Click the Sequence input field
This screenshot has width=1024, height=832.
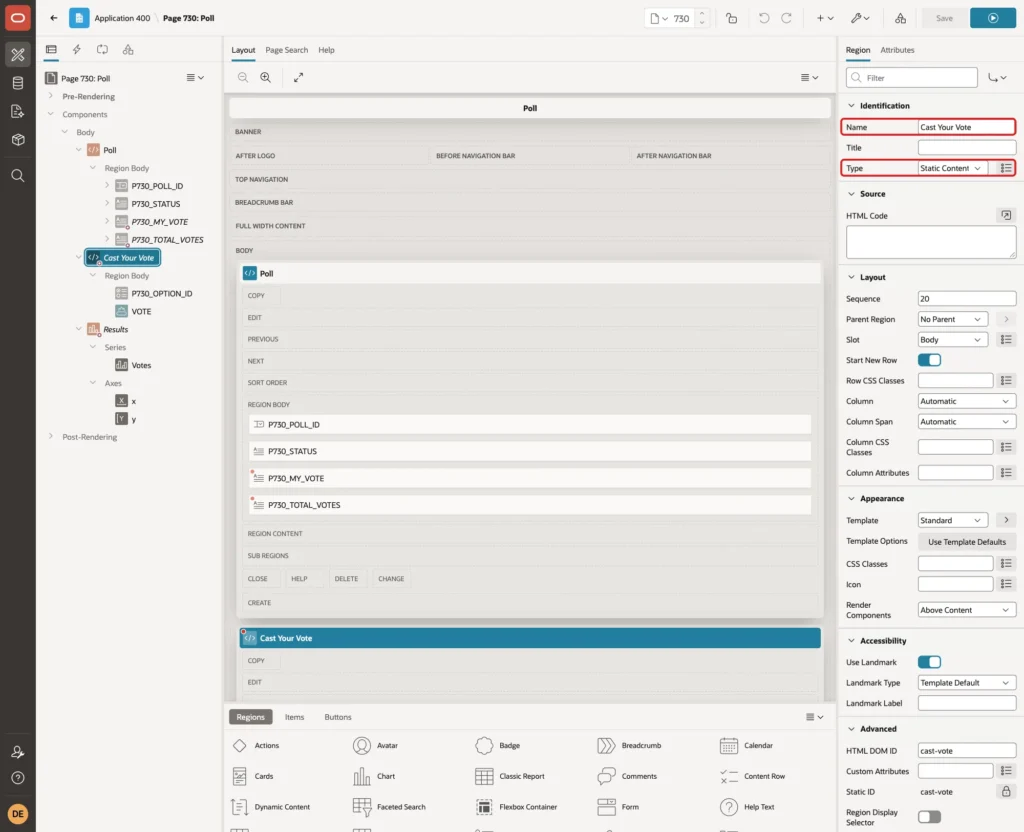pos(967,299)
